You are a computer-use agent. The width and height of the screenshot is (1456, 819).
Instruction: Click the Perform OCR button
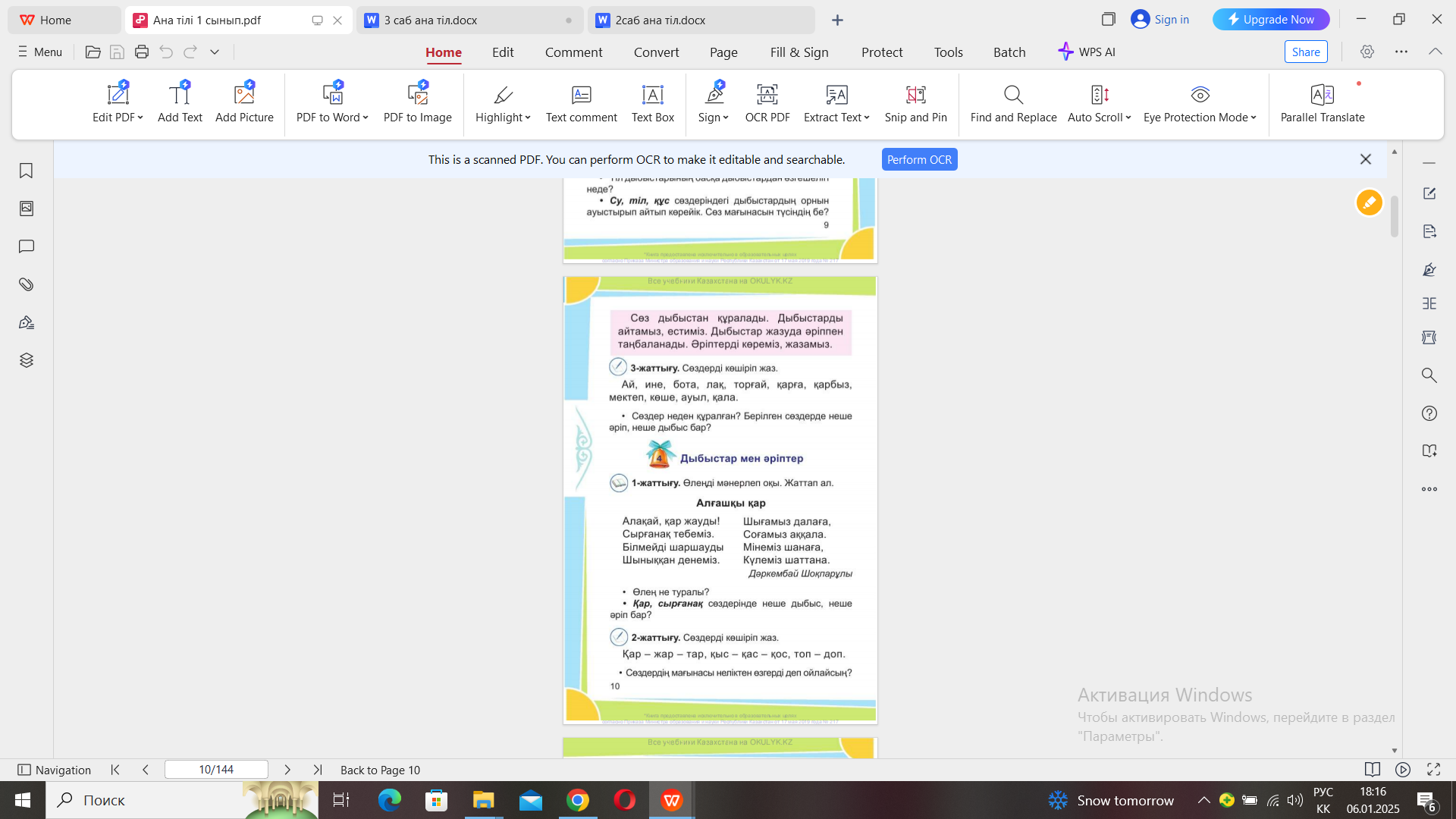pos(919,159)
